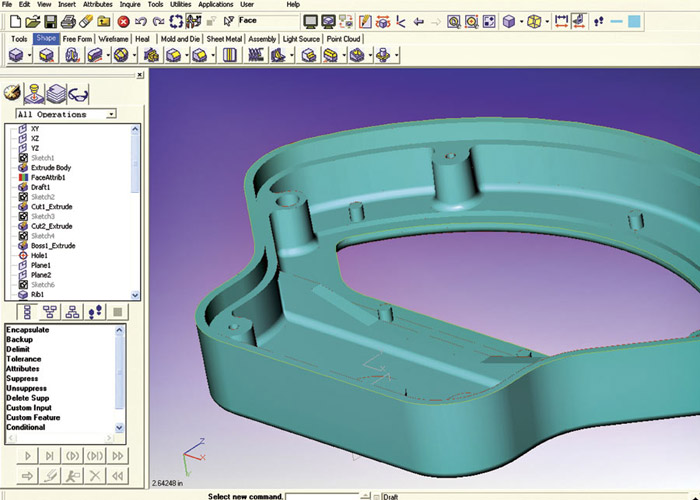
Task: Click the light blue color swatch
Action: [x=636, y=20]
